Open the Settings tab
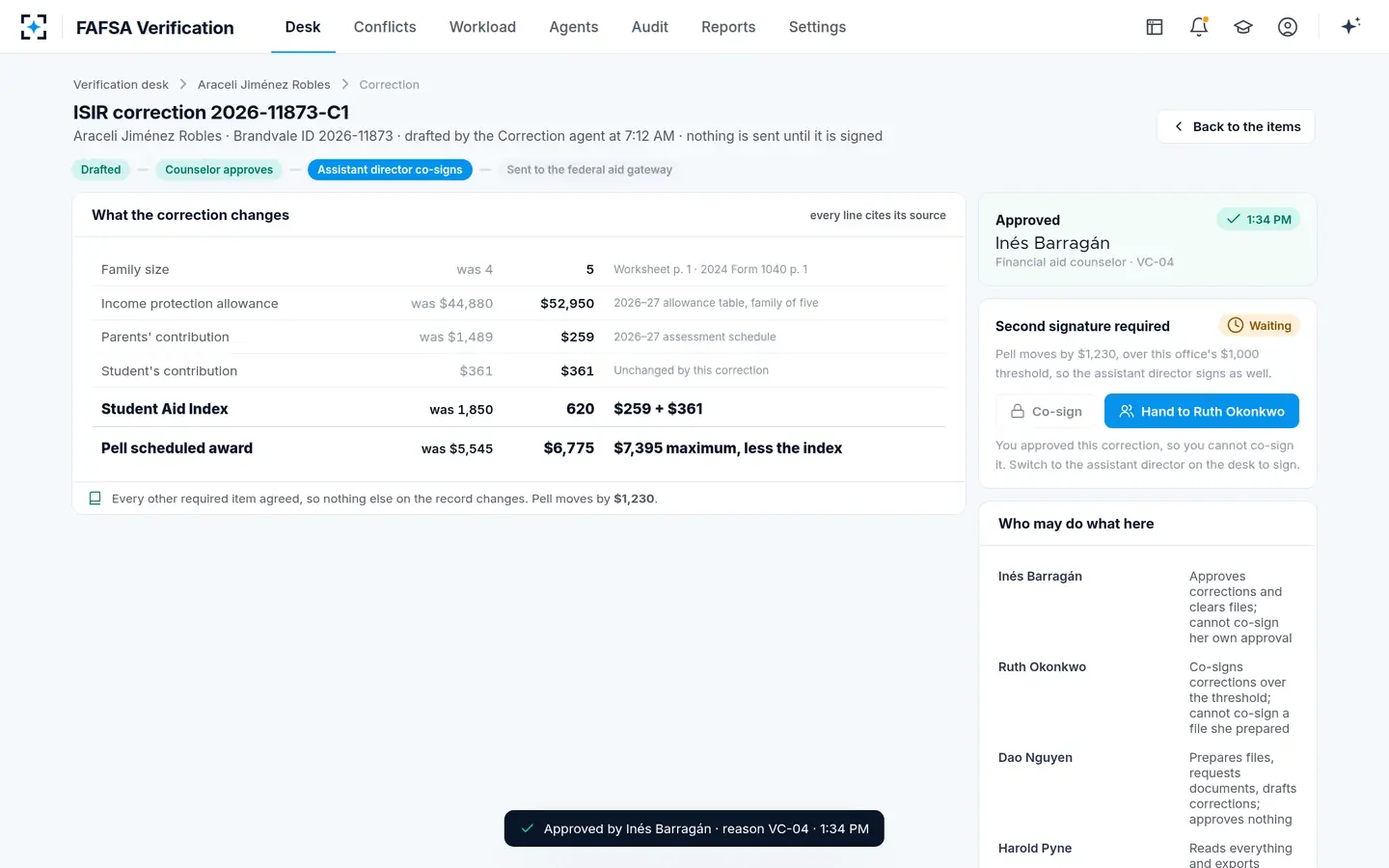 [x=817, y=27]
